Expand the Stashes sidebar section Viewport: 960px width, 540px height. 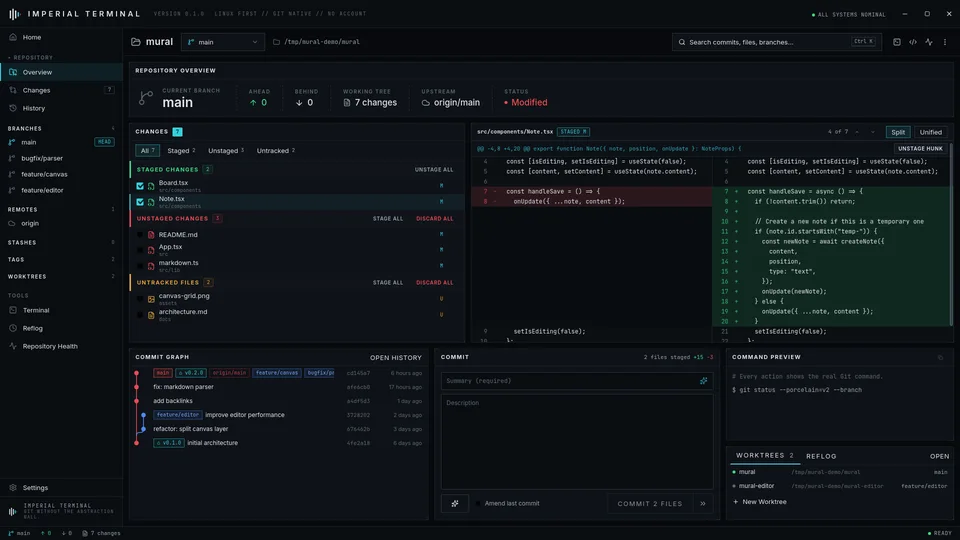point(61,242)
